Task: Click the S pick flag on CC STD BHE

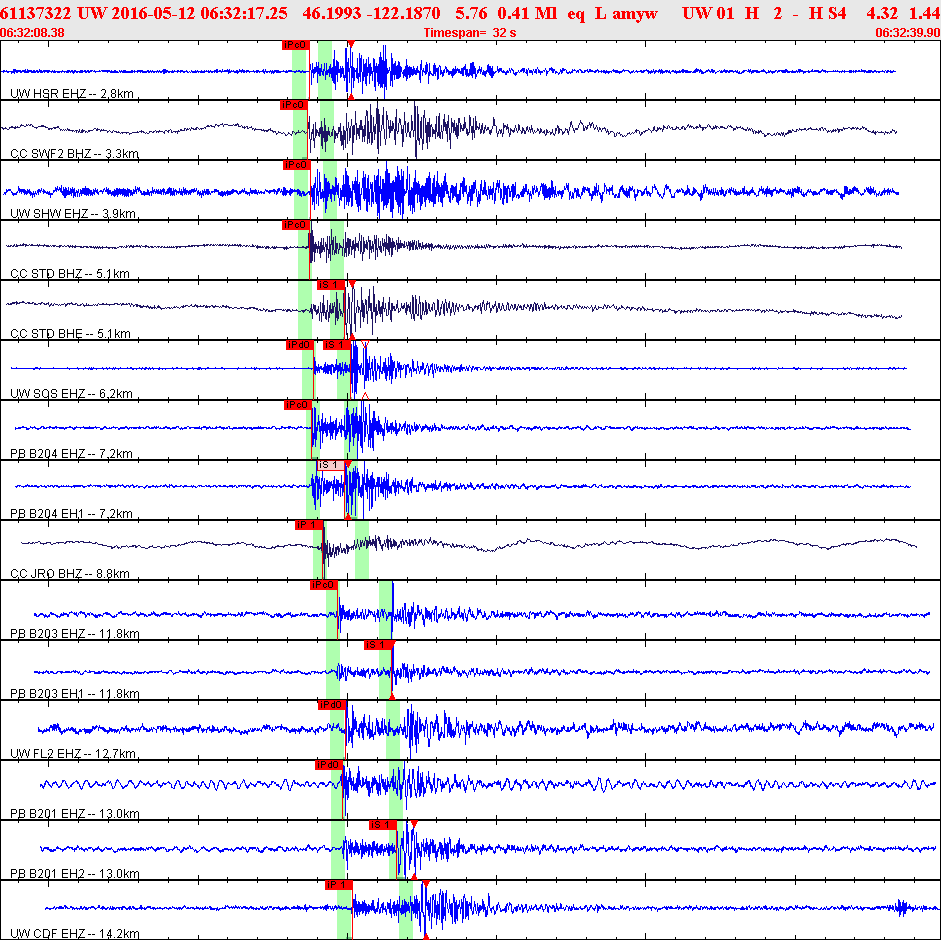Action: pos(330,285)
